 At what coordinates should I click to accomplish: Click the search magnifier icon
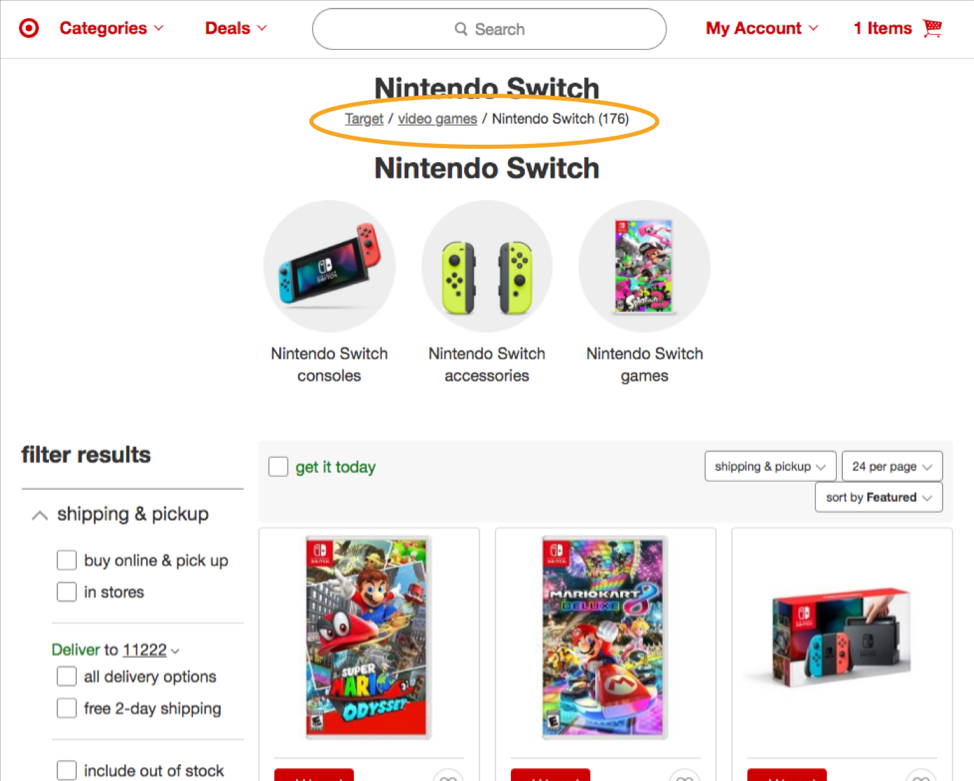pyautogui.click(x=461, y=29)
